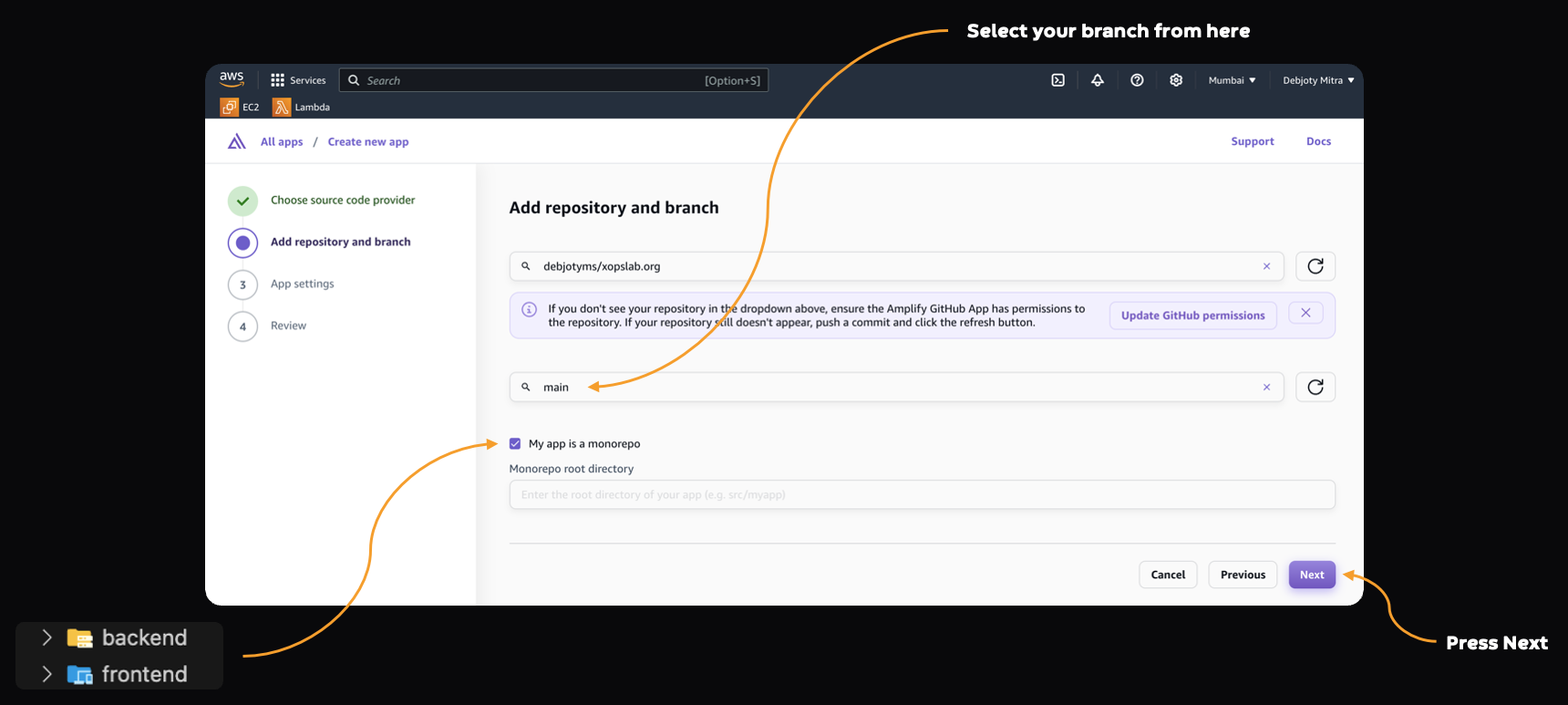Click the info icon in the banner

[529, 309]
